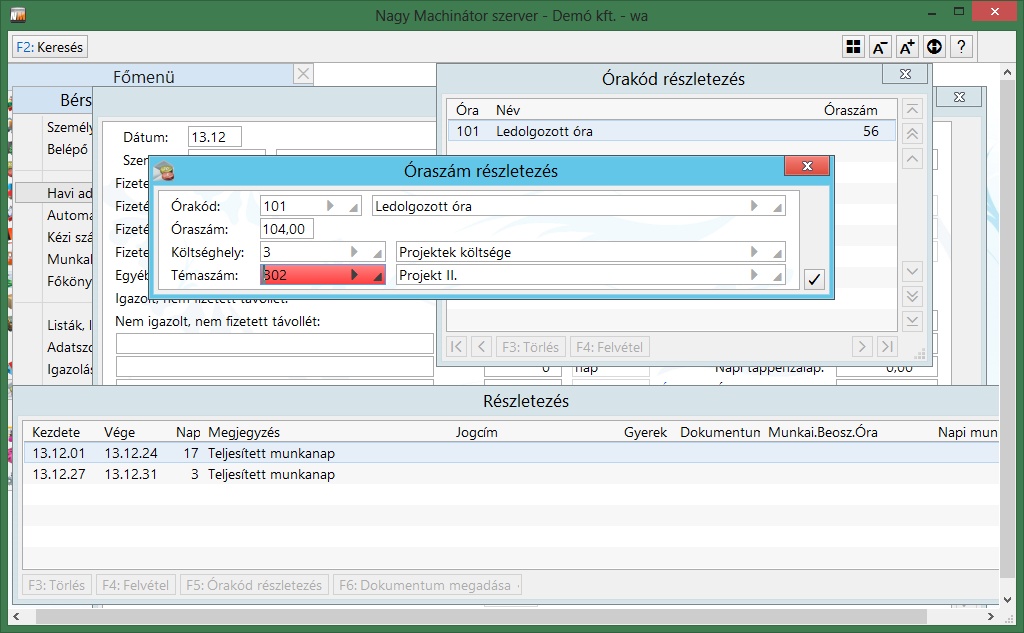This screenshot has height=633, width=1024.
Task: Click the application icon in title bar
Action: pyautogui.click(x=18, y=15)
